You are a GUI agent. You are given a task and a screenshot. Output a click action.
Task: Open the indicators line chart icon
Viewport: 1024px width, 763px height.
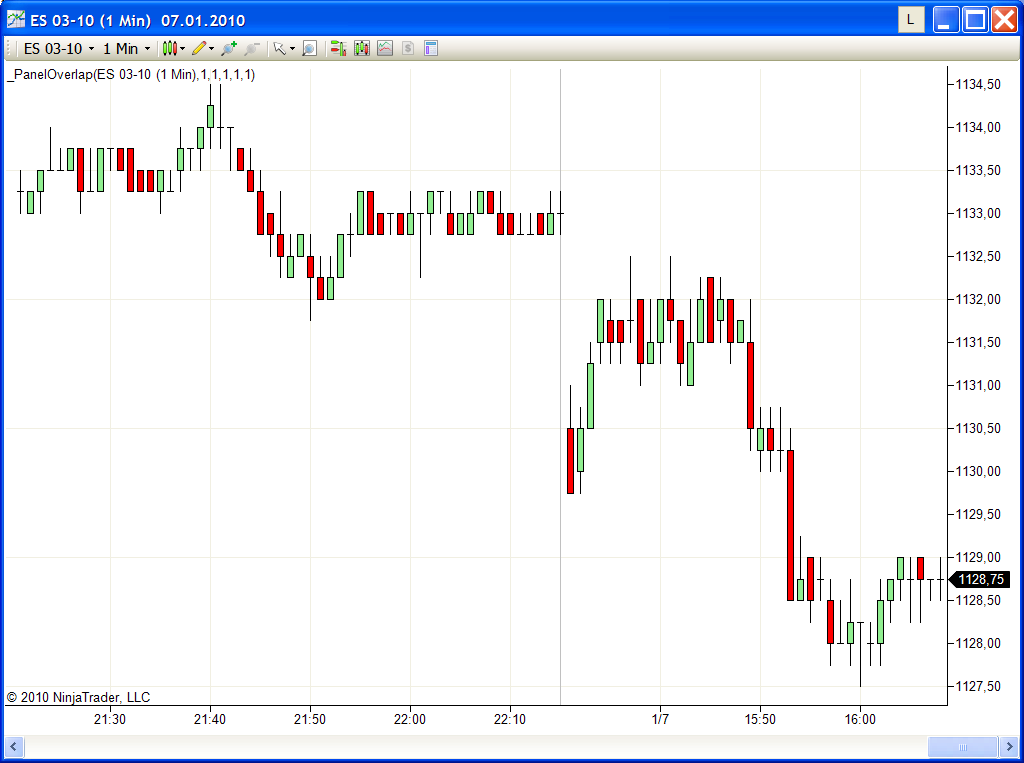(385, 48)
